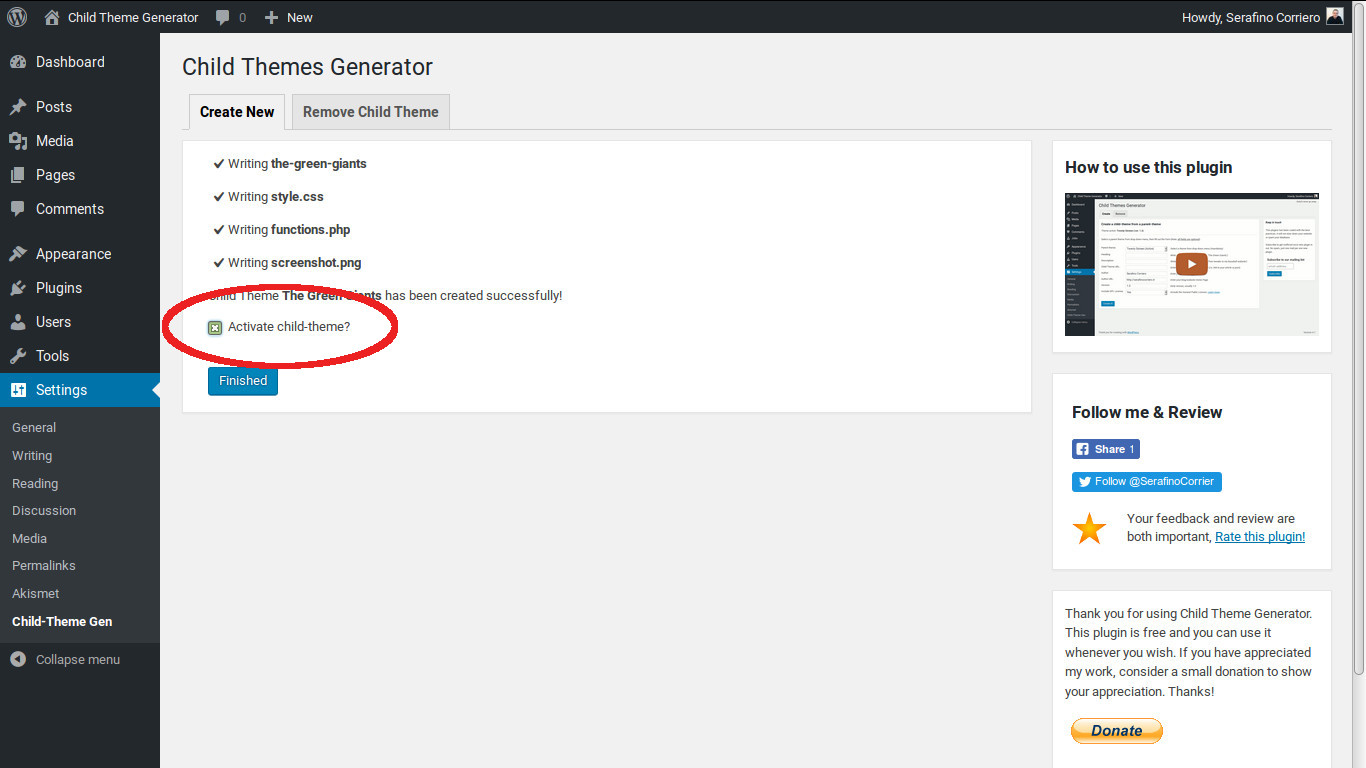This screenshot has height=768, width=1366.
Task: Click the "Writing the-green-giants" status line
Action: tap(290, 164)
